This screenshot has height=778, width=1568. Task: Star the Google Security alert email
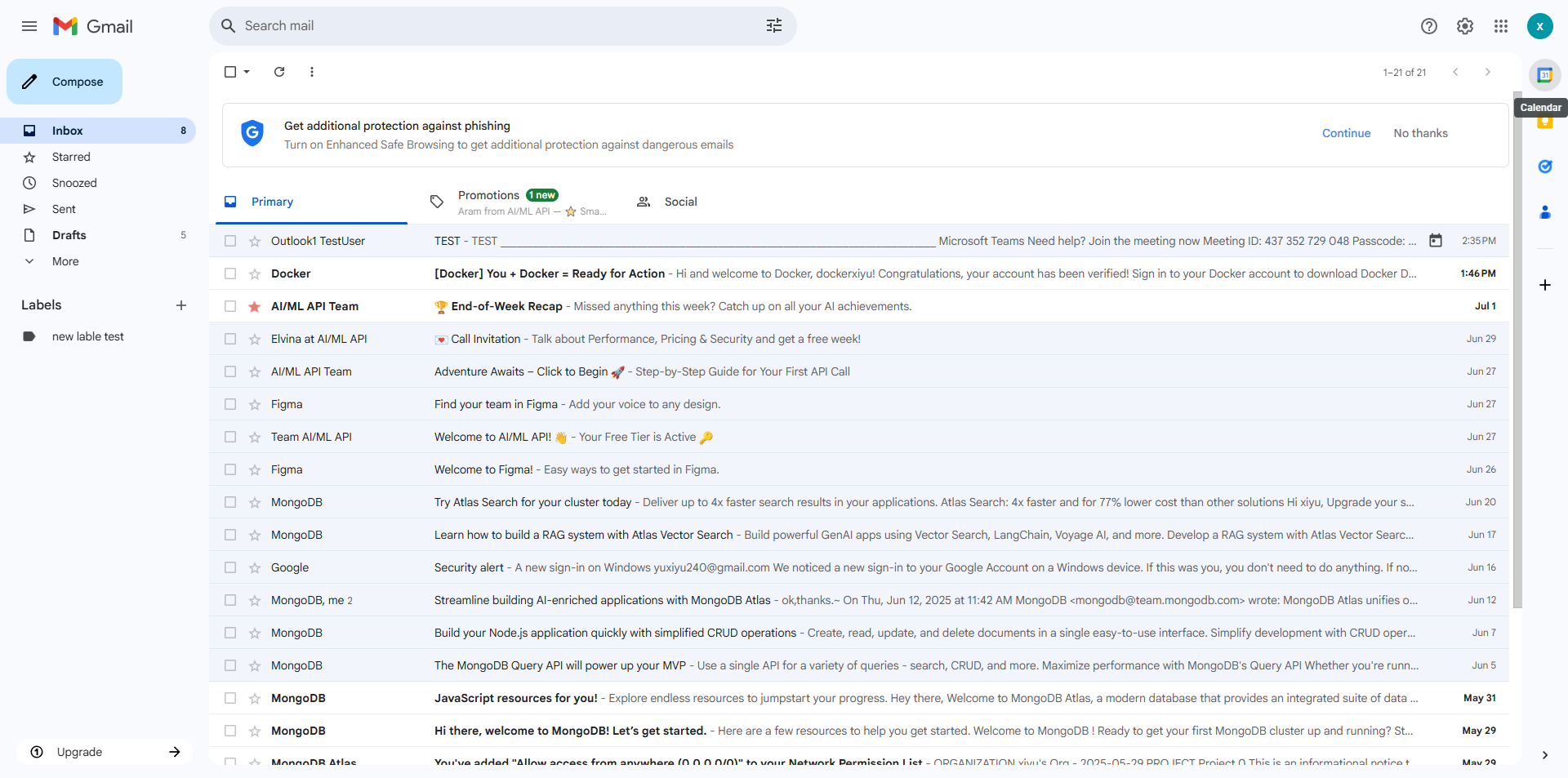coord(255,567)
